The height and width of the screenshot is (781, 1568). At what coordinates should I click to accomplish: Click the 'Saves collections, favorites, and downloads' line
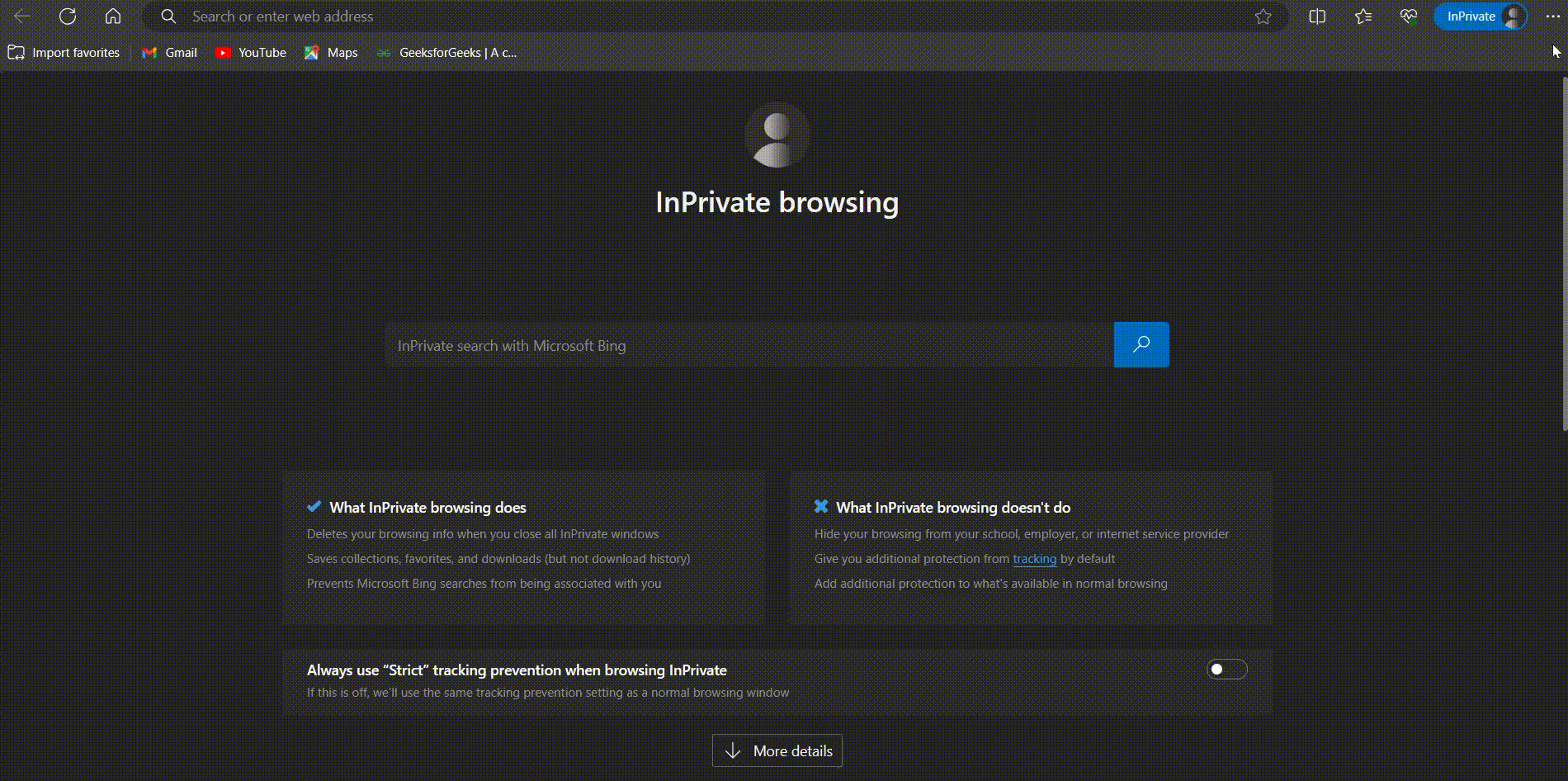(x=498, y=559)
